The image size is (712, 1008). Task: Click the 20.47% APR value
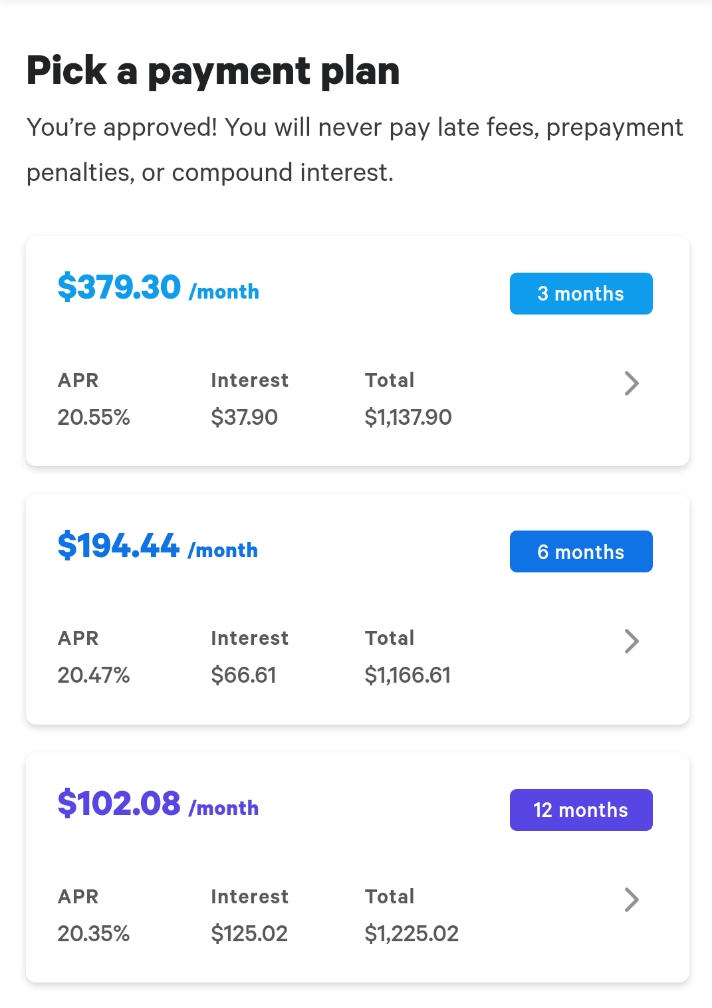tap(94, 676)
